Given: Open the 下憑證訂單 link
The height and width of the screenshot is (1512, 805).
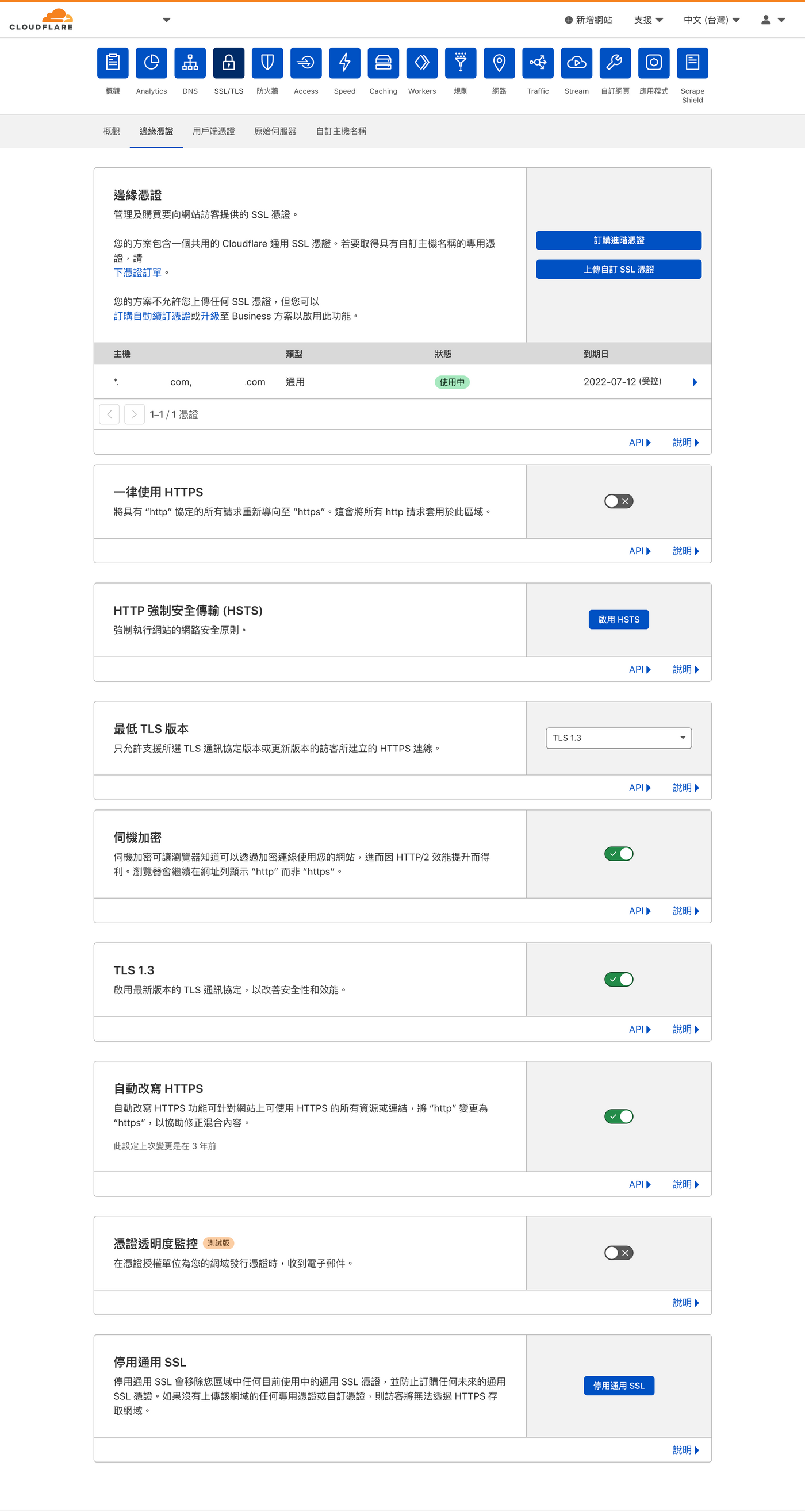Looking at the screenshot, I should [x=137, y=273].
